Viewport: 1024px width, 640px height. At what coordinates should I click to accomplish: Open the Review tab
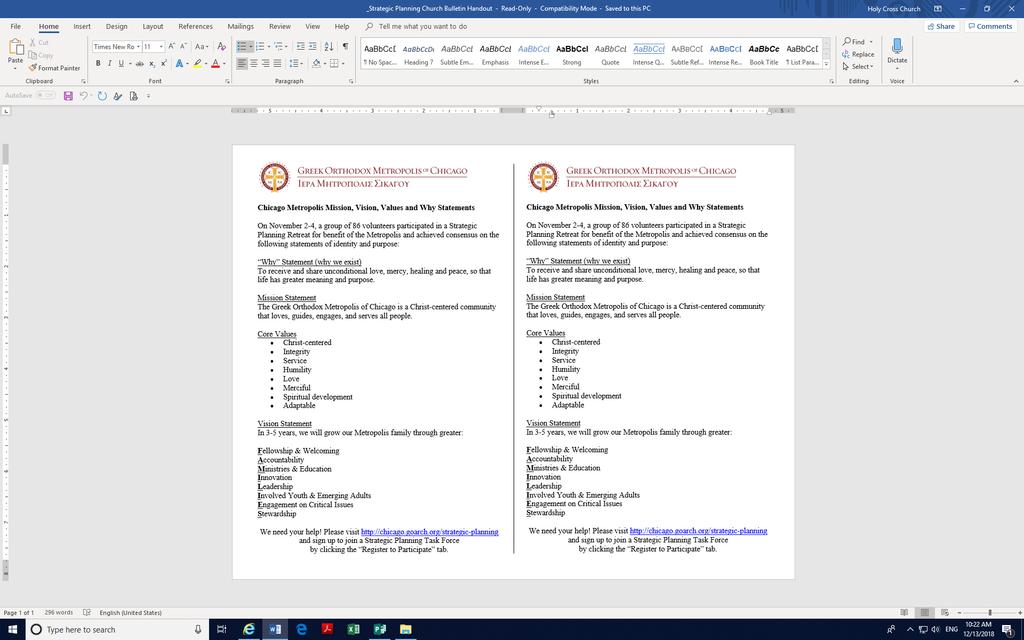[280, 27]
